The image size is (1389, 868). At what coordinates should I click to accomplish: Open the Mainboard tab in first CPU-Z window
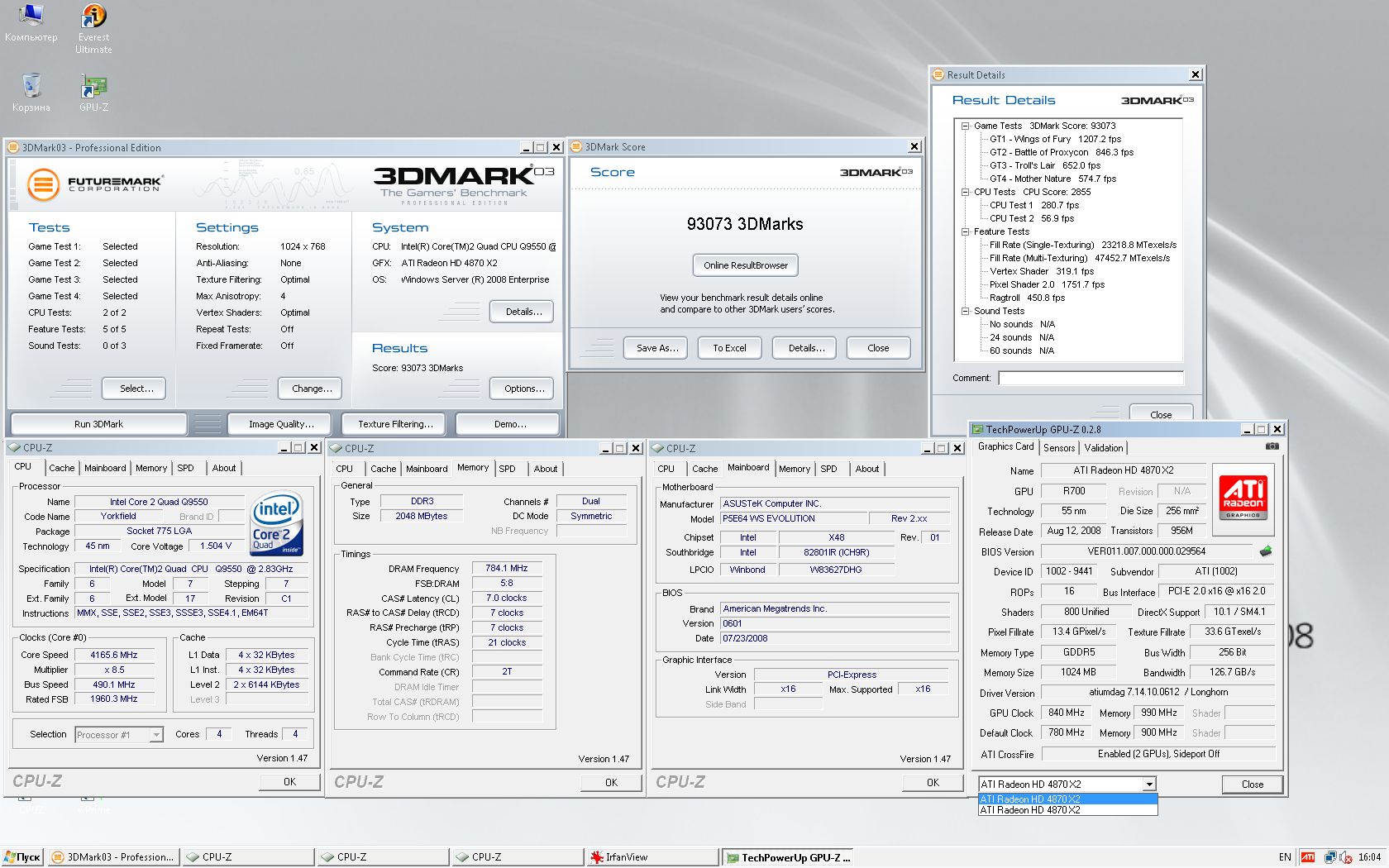[105, 468]
